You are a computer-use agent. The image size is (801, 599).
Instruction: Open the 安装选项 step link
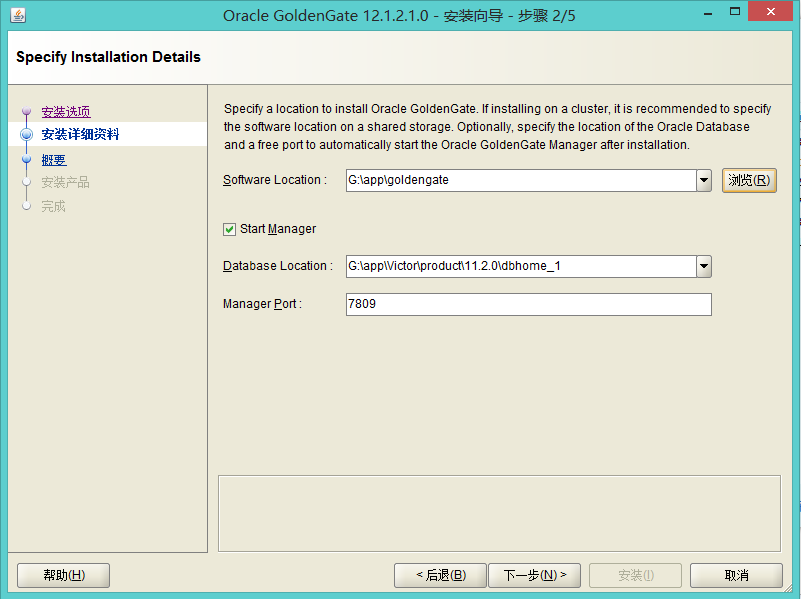point(66,112)
